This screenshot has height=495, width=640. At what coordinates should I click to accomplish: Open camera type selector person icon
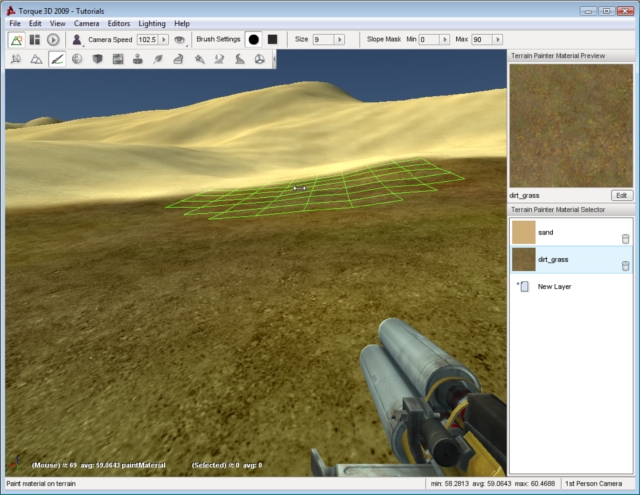click(76, 40)
